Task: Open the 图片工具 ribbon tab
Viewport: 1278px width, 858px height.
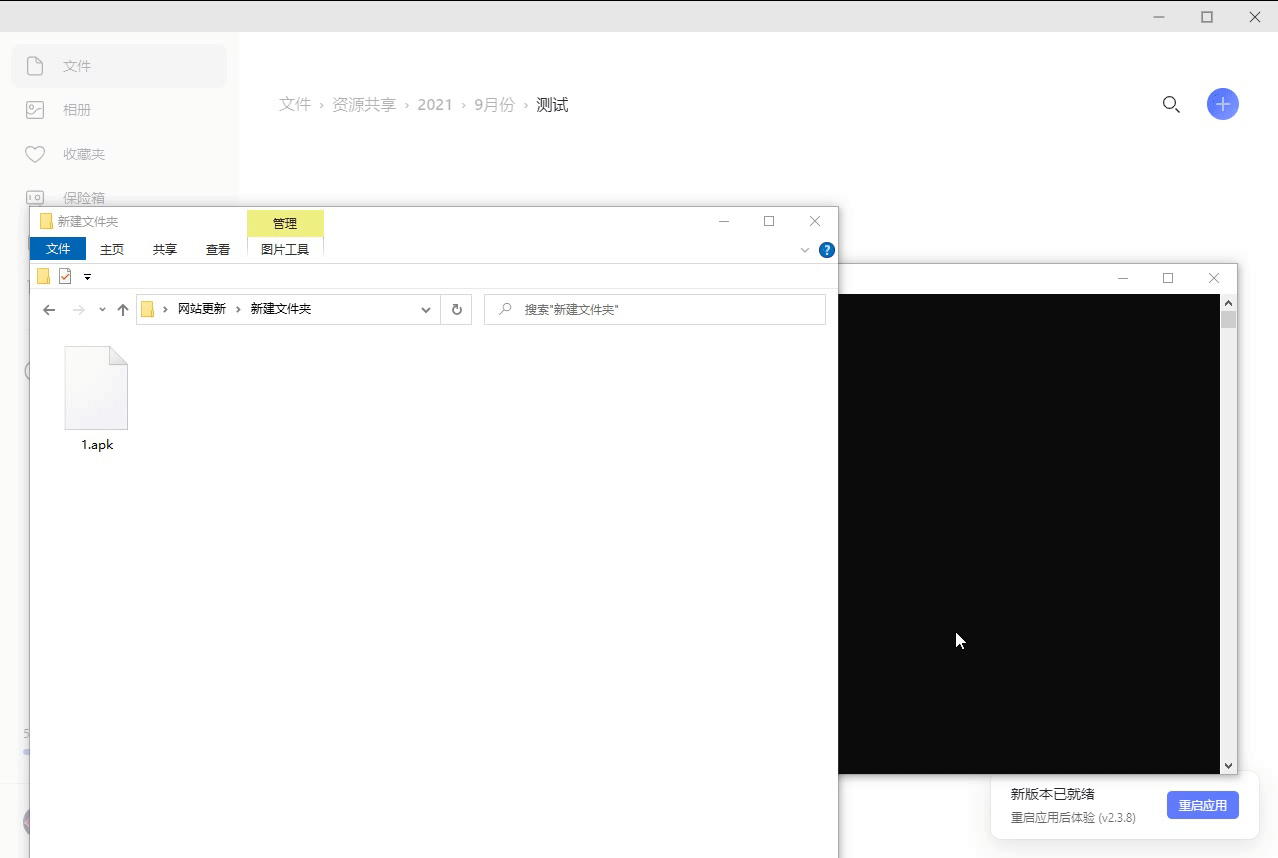Action: (284, 249)
